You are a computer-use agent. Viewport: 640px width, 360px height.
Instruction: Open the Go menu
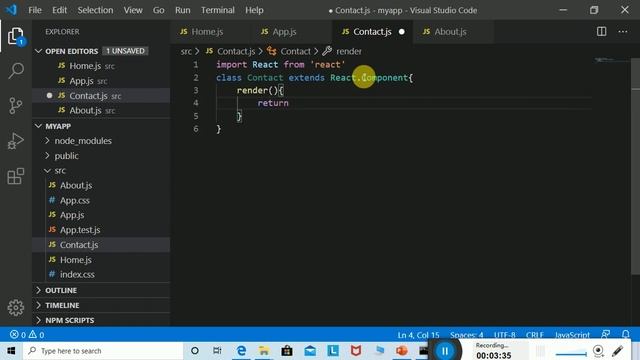158,10
